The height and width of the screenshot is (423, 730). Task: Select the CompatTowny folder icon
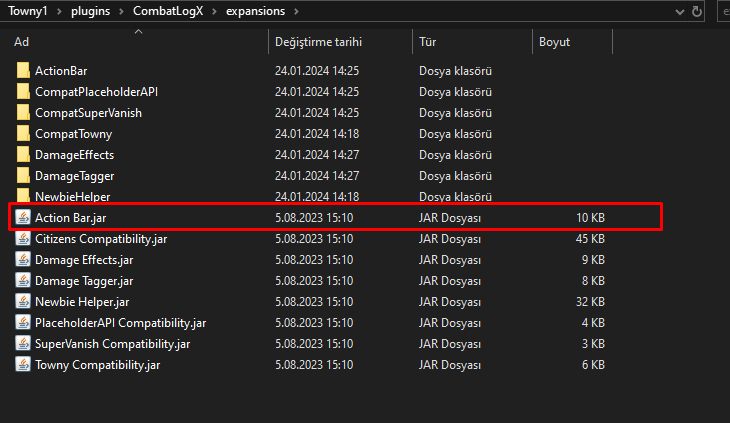tap(23, 134)
